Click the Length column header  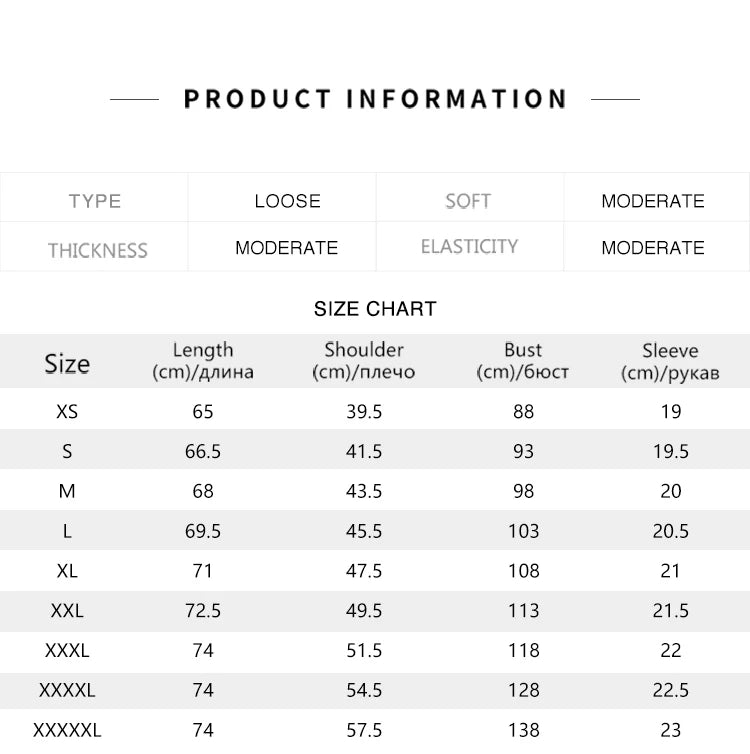pos(203,361)
